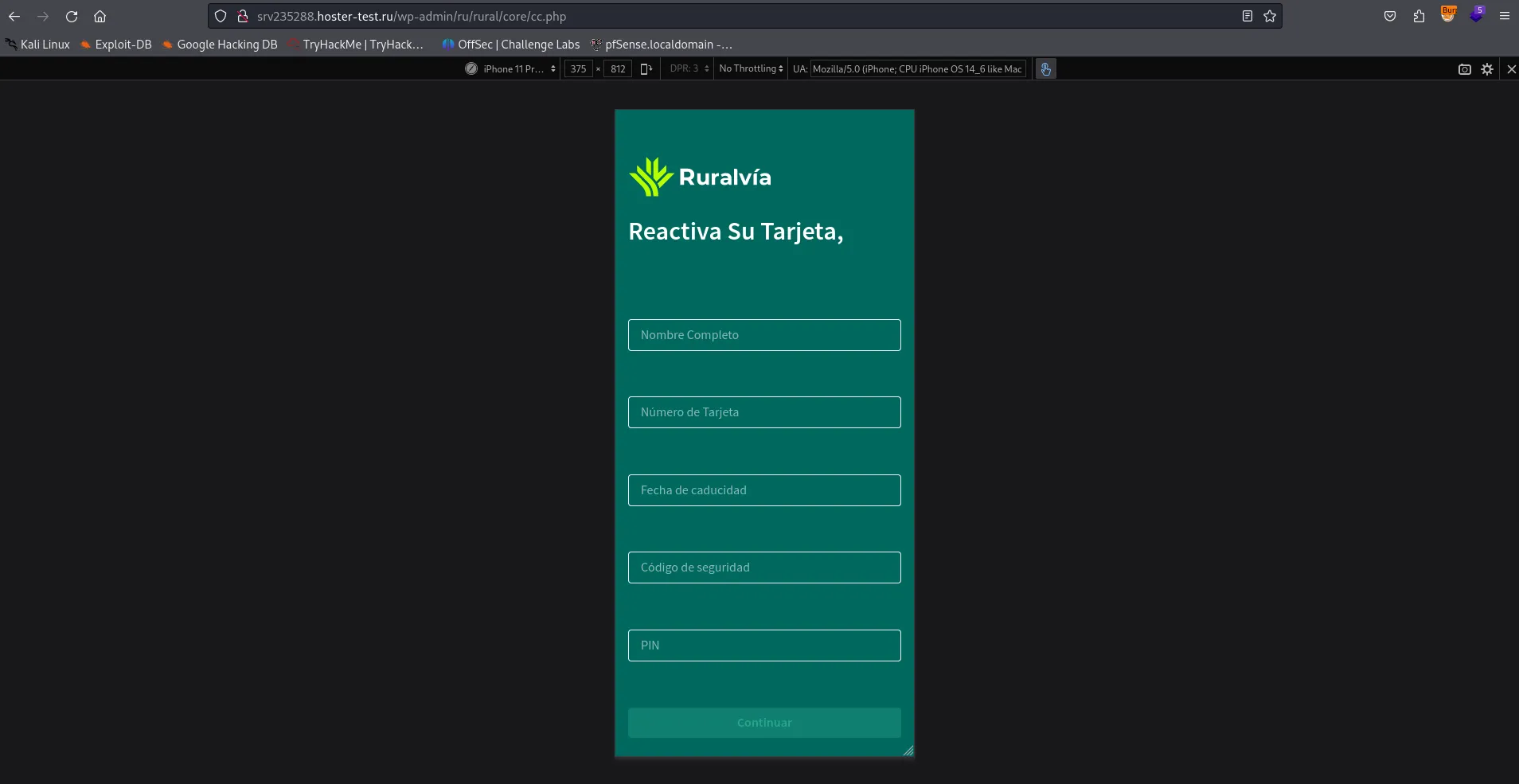The image size is (1519, 784).
Task: Open the Kali Linux bookmark
Action: (37, 45)
